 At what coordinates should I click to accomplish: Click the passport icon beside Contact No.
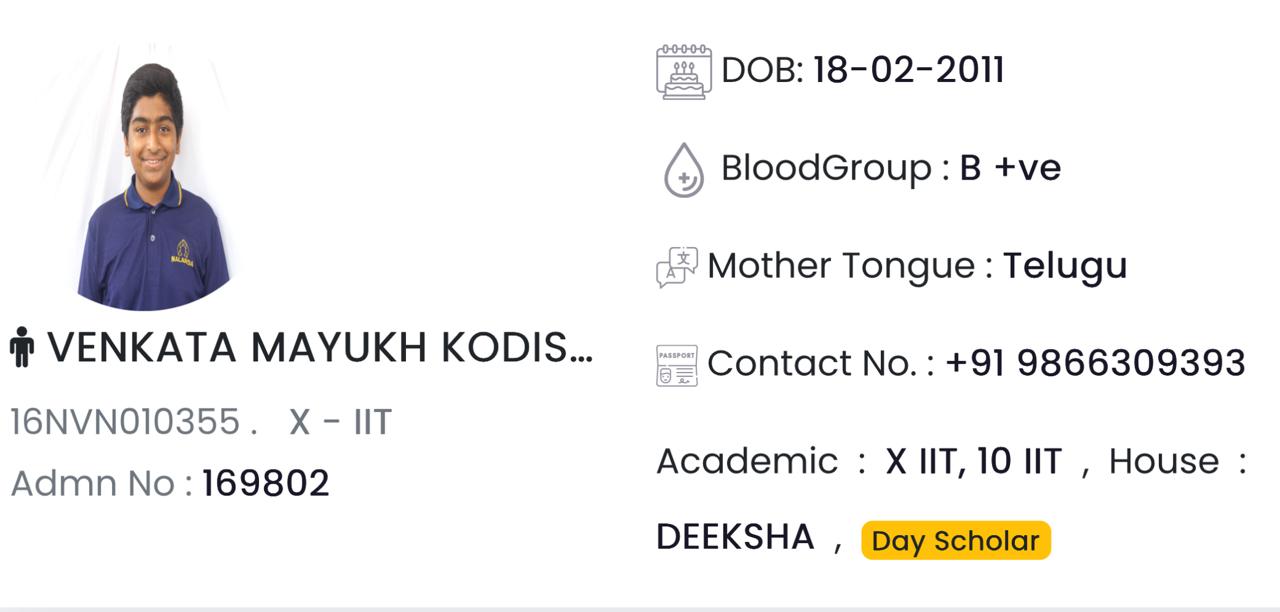(677, 365)
